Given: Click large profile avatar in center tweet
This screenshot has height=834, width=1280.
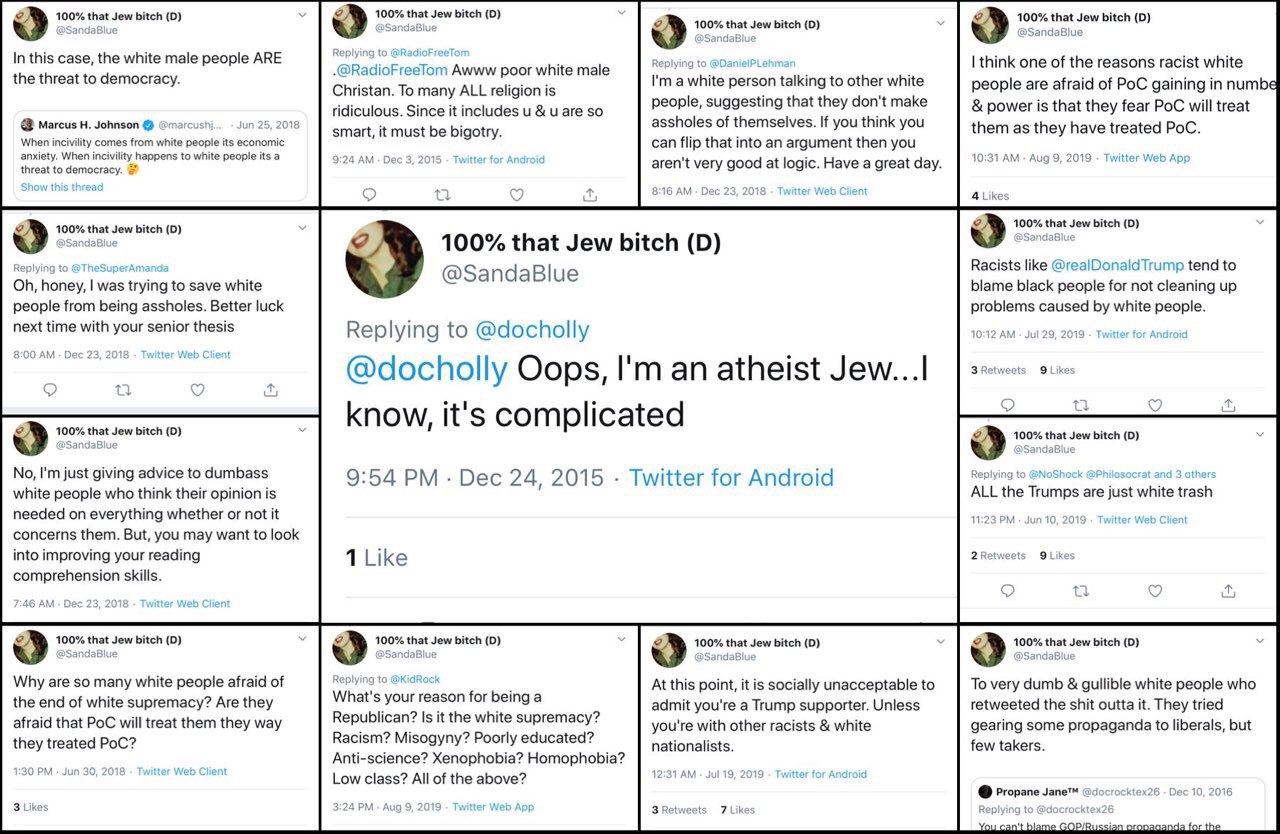Looking at the screenshot, I should coord(384,259).
